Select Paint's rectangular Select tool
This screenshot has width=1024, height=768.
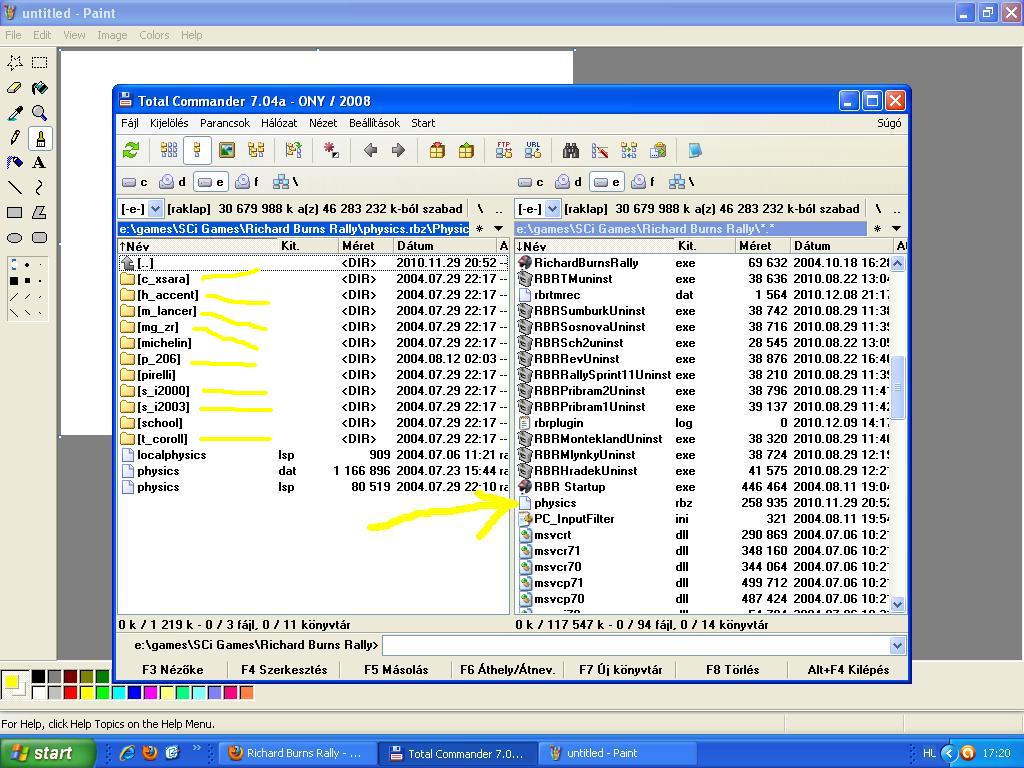point(40,63)
